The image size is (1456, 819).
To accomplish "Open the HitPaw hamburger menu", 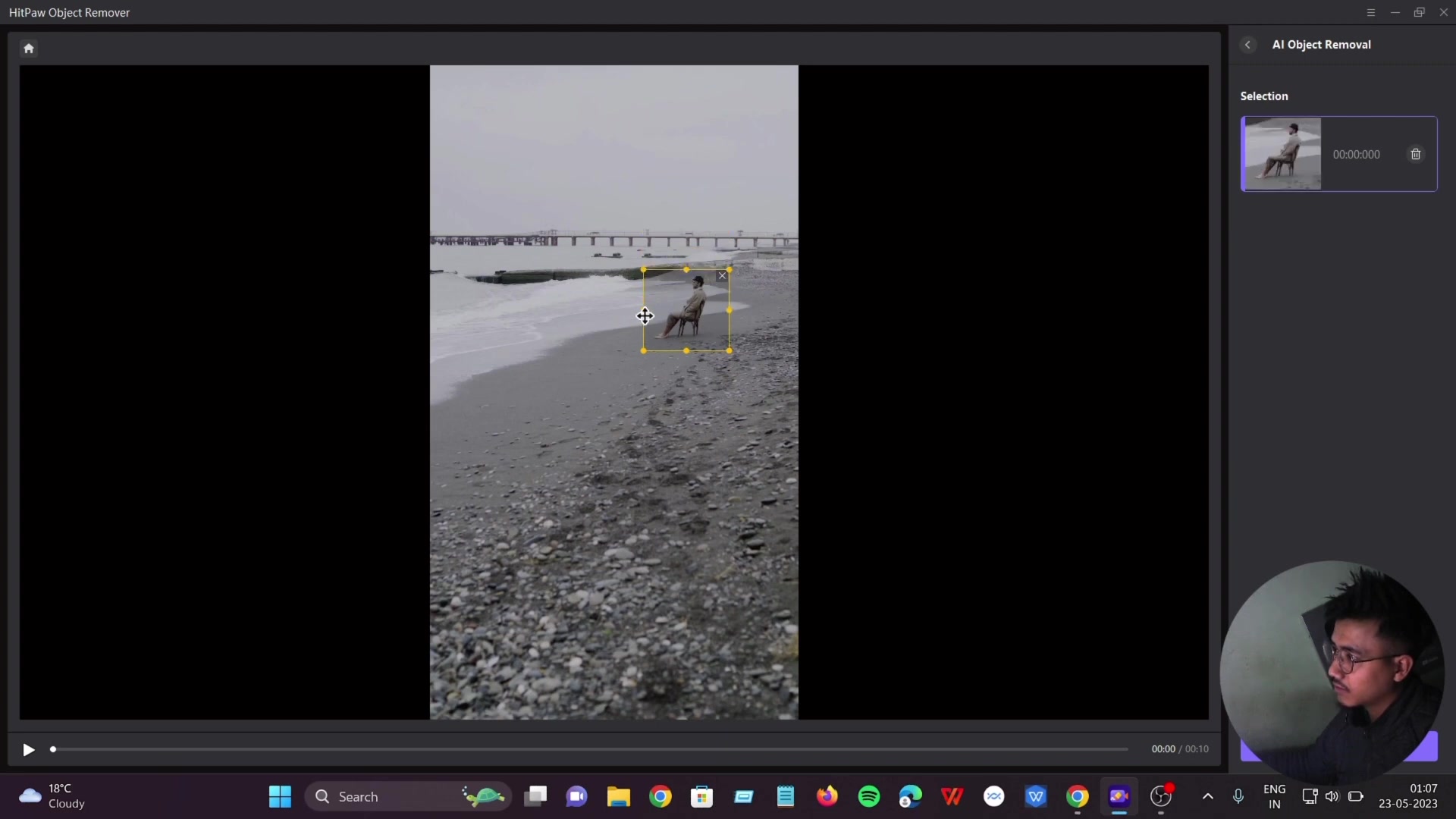I will 1371,12.
